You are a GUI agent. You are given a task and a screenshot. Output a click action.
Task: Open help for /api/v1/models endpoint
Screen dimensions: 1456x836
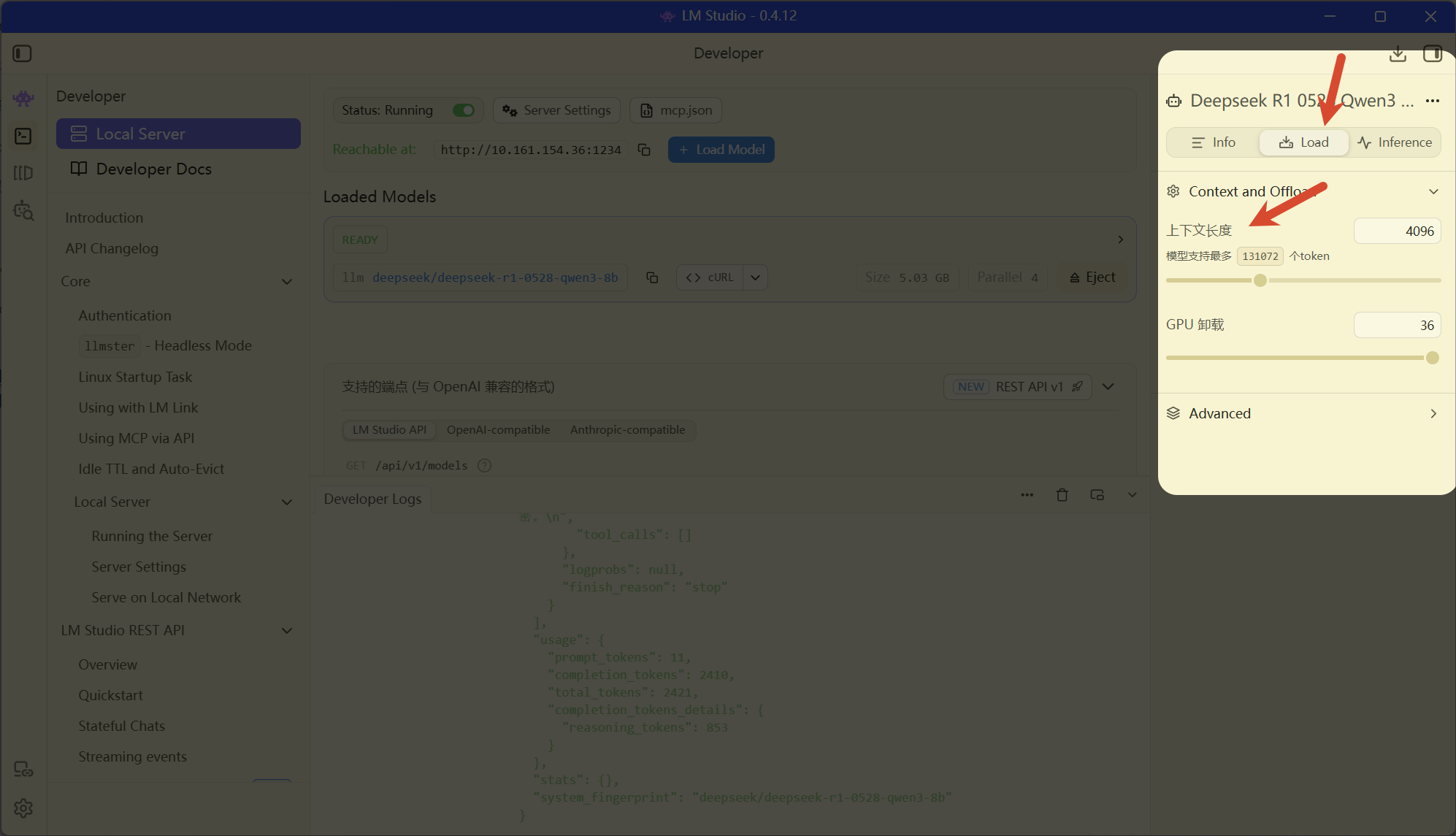[x=484, y=465]
